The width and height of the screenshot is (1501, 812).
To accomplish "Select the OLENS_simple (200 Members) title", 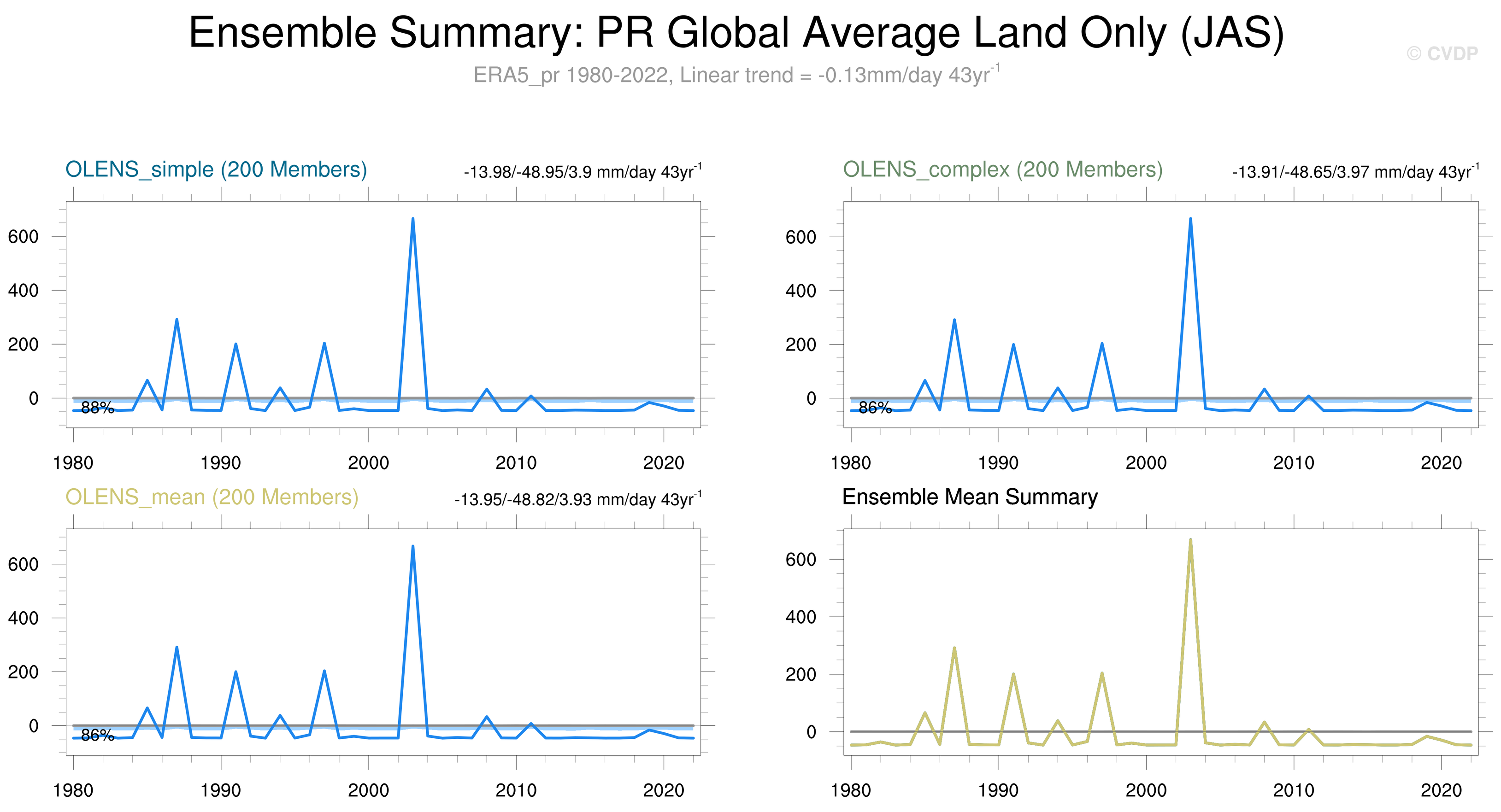I will [x=216, y=169].
